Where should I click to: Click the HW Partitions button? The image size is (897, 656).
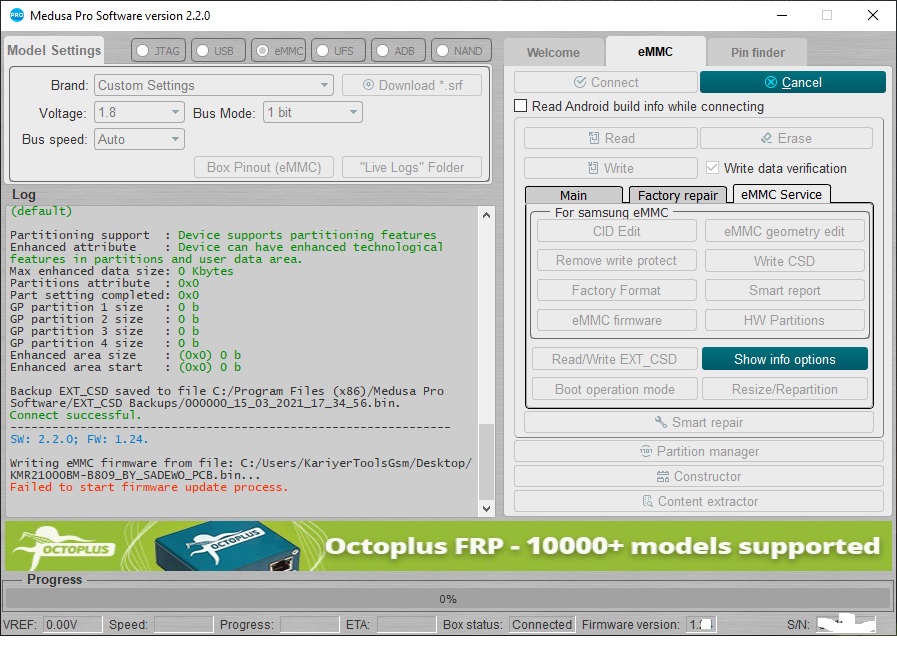[x=784, y=320]
